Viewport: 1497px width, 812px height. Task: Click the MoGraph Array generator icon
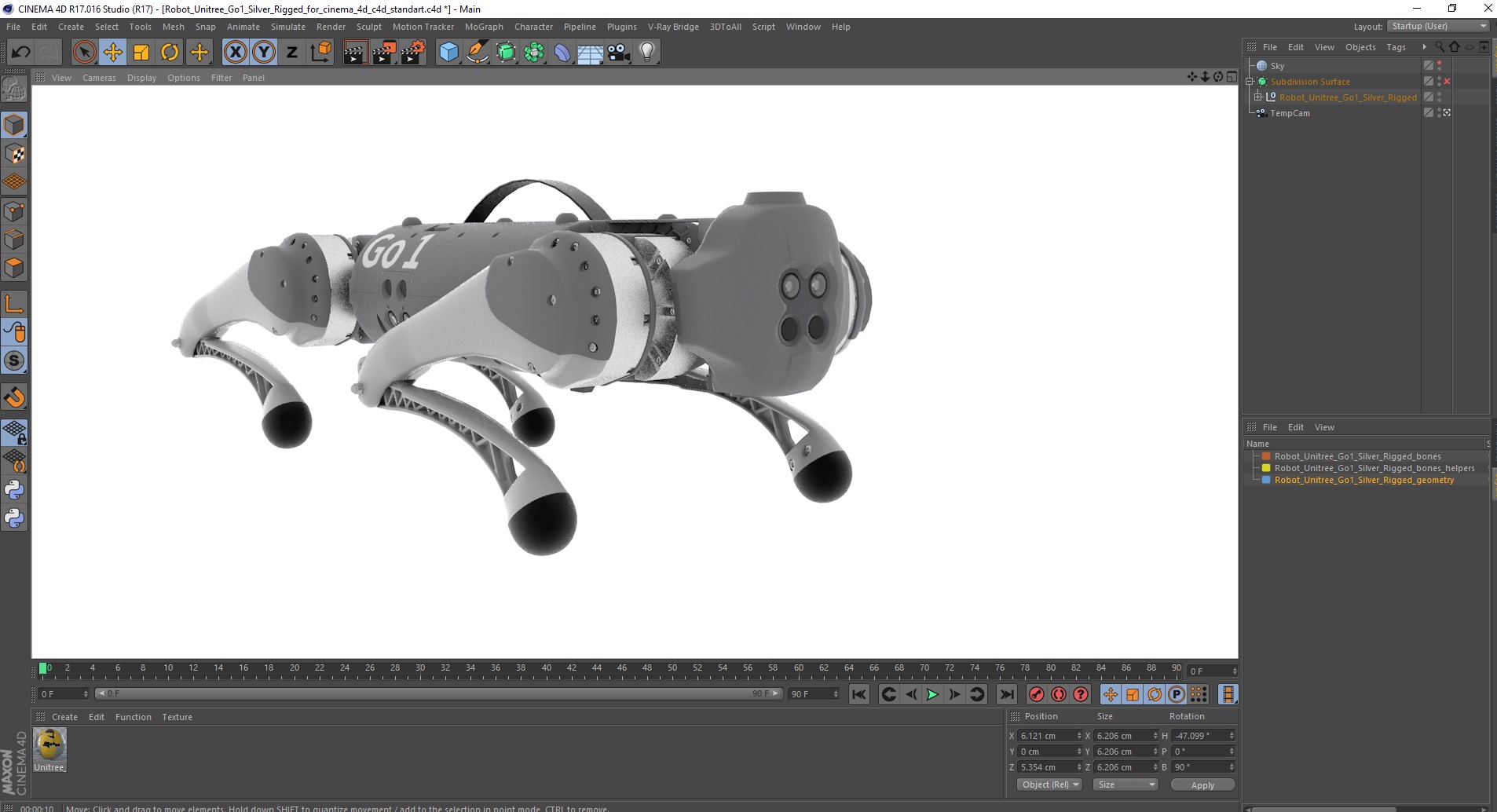(534, 53)
